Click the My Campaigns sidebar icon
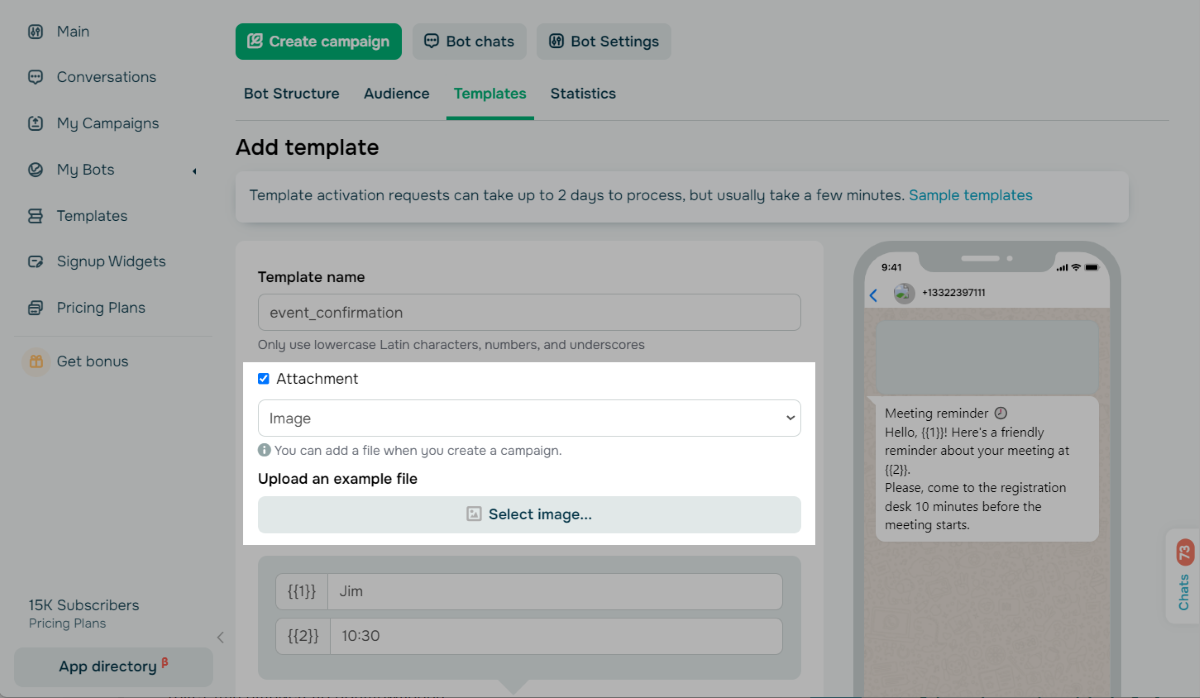 (x=36, y=124)
